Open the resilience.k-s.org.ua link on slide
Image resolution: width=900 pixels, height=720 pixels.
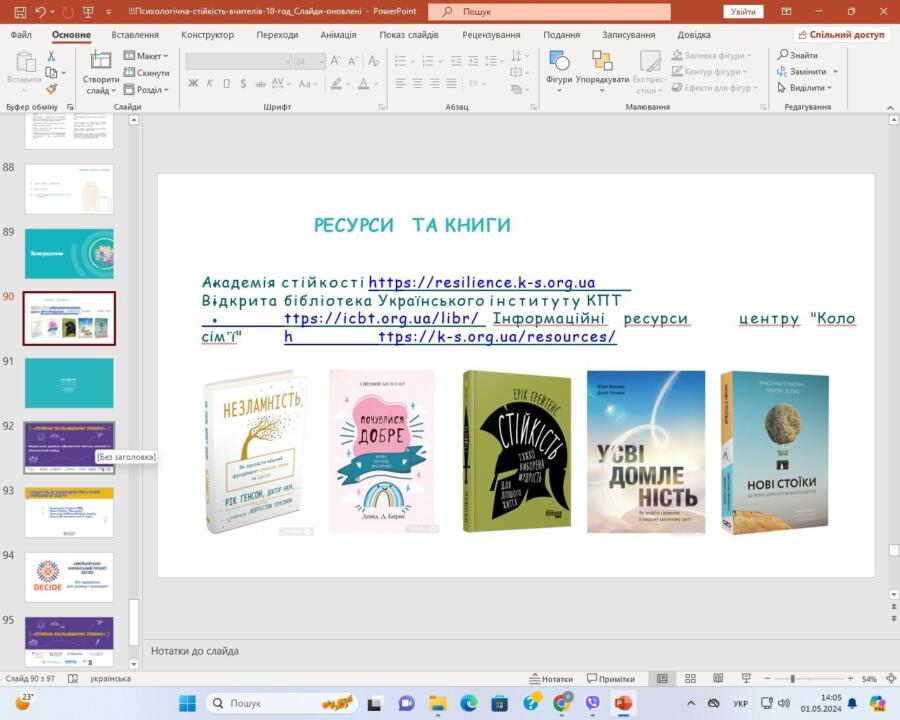pyautogui.click(x=482, y=282)
